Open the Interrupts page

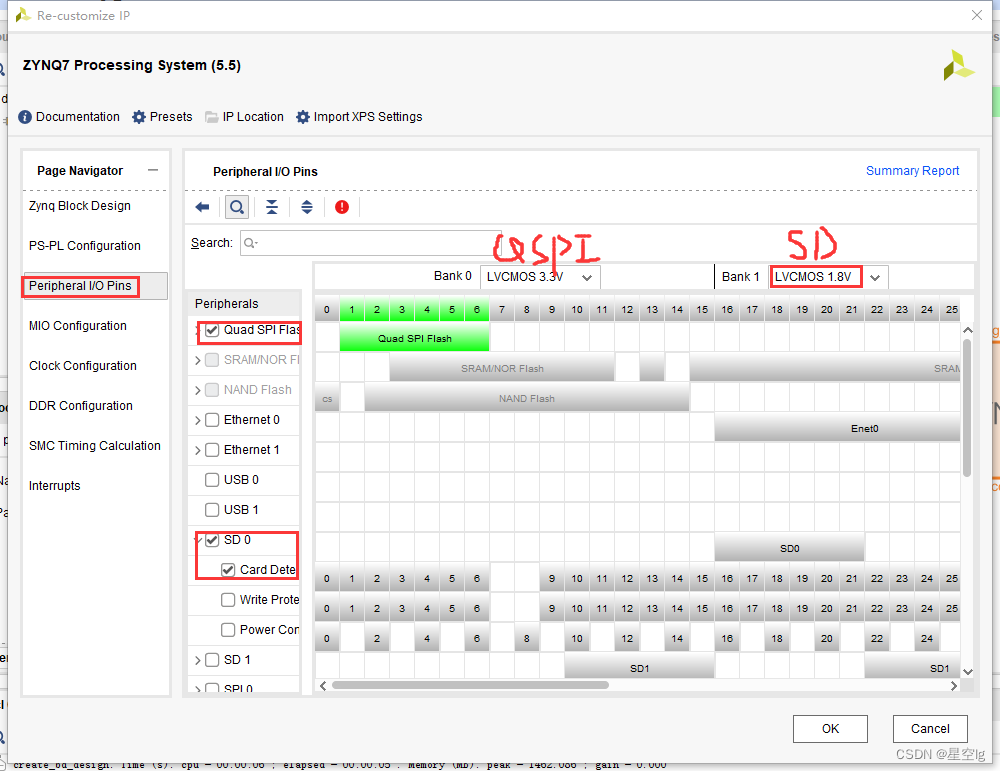point(55,486)
